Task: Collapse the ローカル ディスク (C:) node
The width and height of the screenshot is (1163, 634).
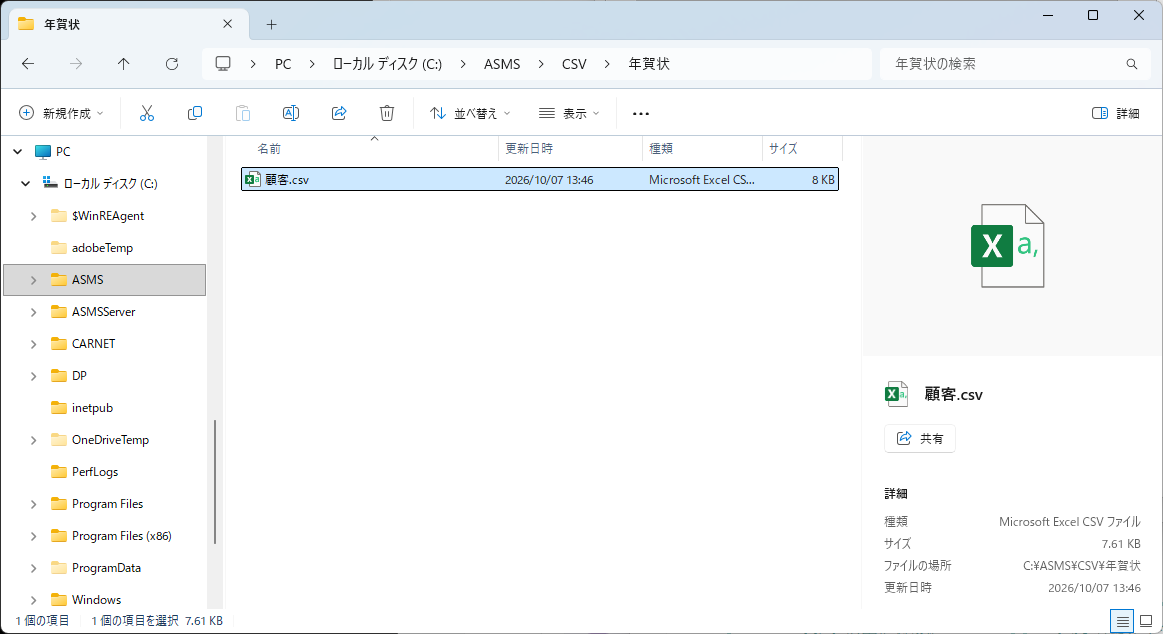Action: (x=26, y=183)
